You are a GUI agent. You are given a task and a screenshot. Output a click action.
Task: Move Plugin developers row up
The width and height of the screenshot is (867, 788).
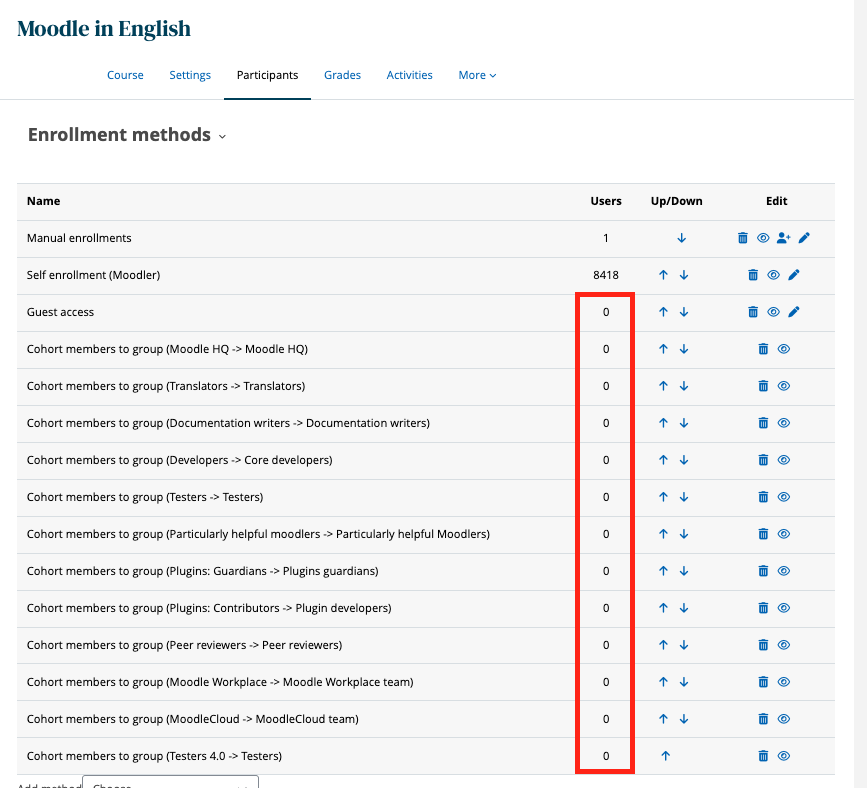[664, 608]
